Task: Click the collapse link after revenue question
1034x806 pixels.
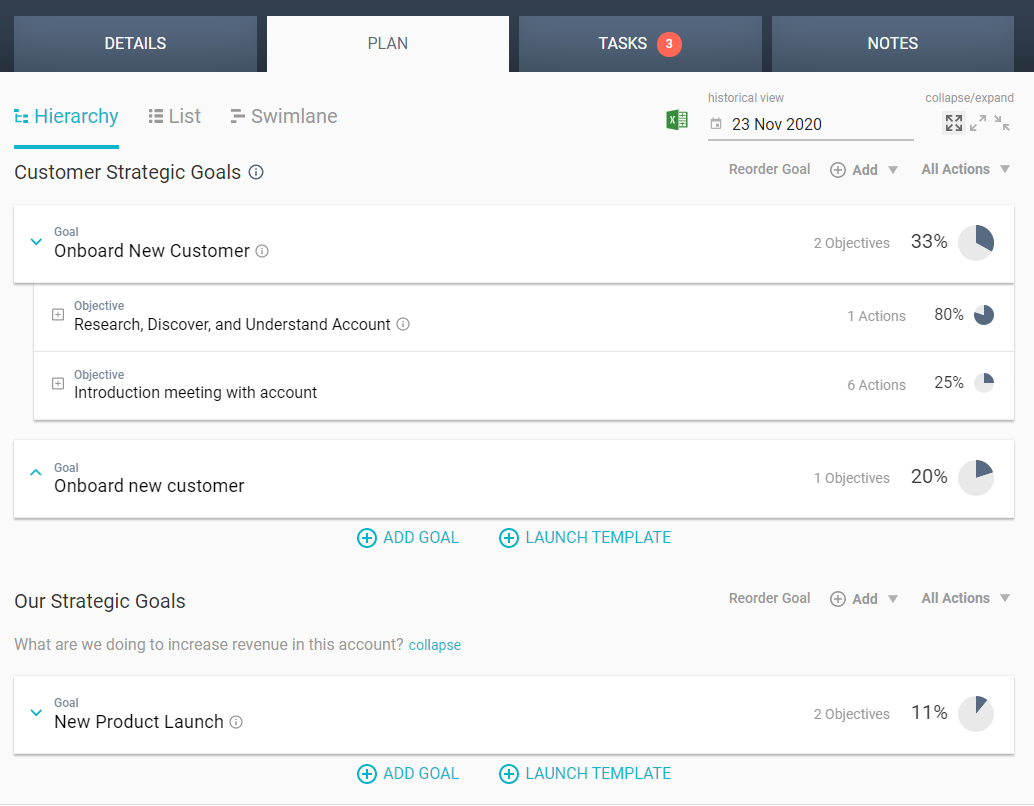Action: (x=435, y=645)
